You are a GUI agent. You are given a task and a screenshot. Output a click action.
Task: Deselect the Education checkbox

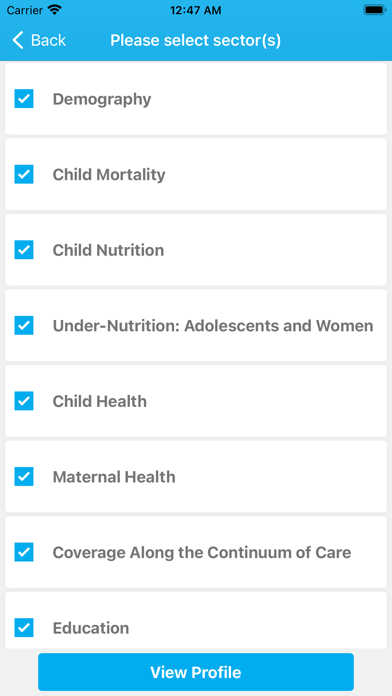(24, 628)
